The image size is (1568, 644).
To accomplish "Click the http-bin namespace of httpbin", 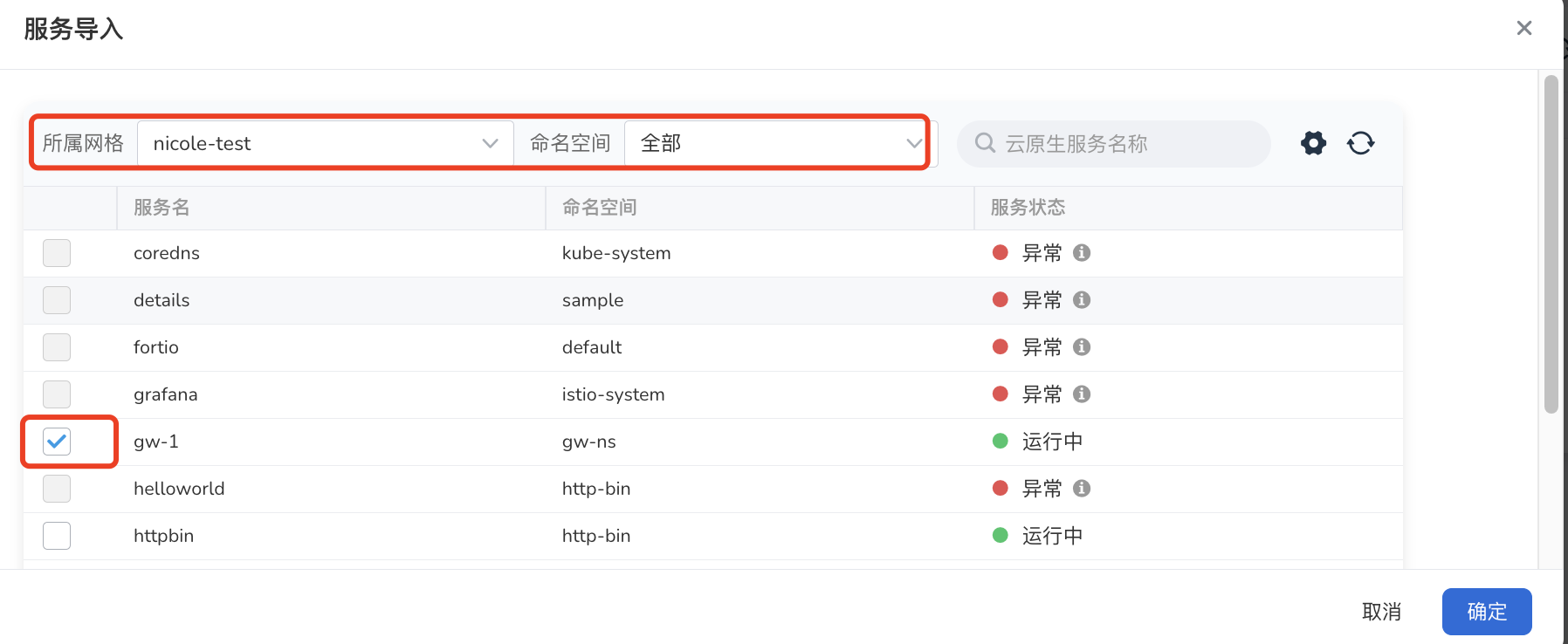I will coord(596,536).
